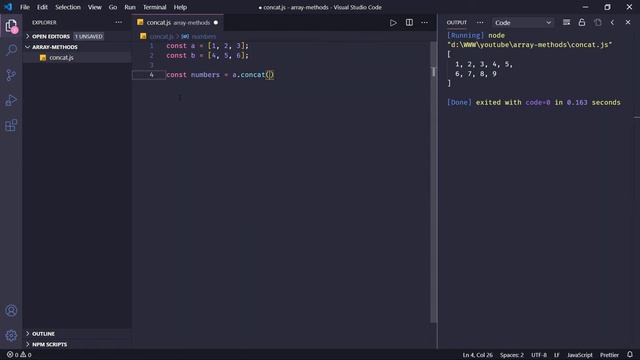
Task: Open the Manage gear settings icon
Action: point(11,336)
